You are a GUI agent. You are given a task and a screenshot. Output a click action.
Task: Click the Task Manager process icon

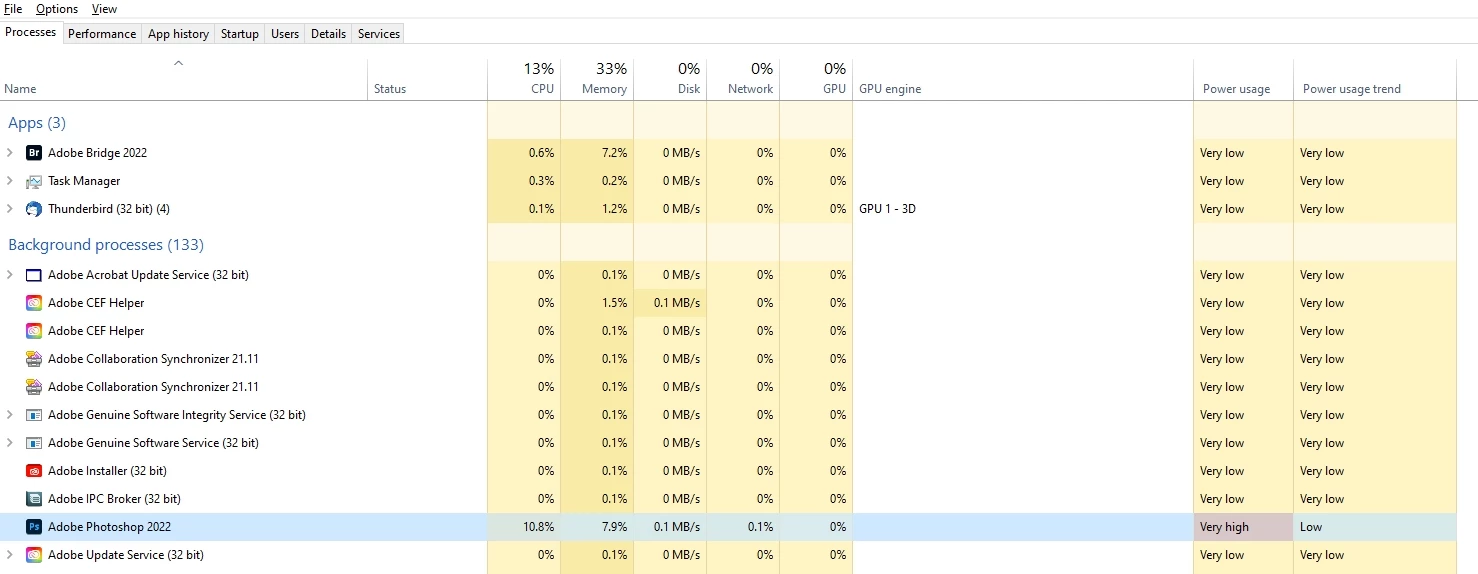click(34, 181)
